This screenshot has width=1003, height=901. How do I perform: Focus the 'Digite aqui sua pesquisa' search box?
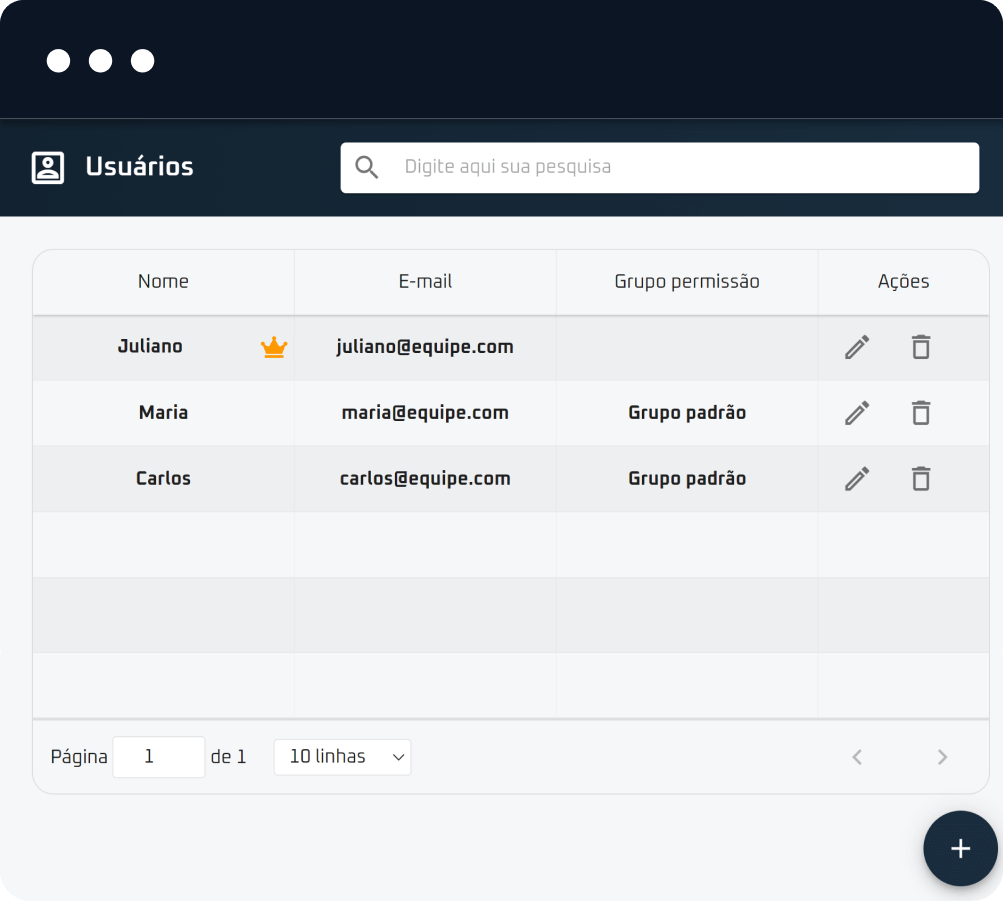(680, 167)
